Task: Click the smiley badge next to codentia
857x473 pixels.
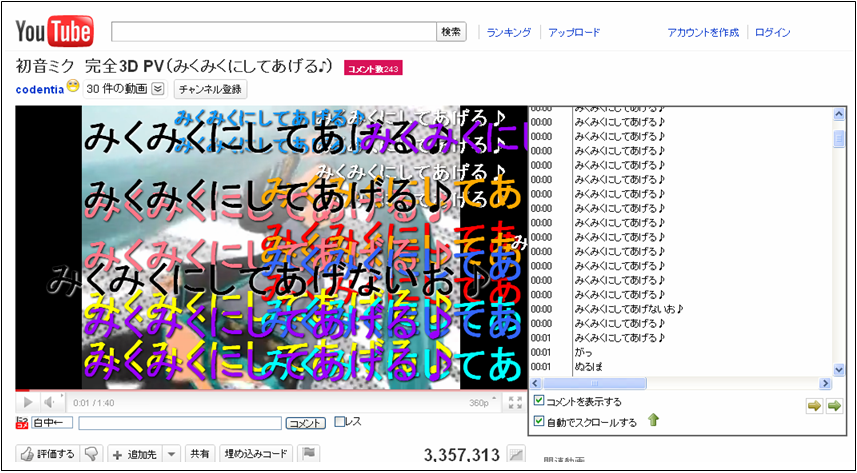Action: click(x=73, y=86)
